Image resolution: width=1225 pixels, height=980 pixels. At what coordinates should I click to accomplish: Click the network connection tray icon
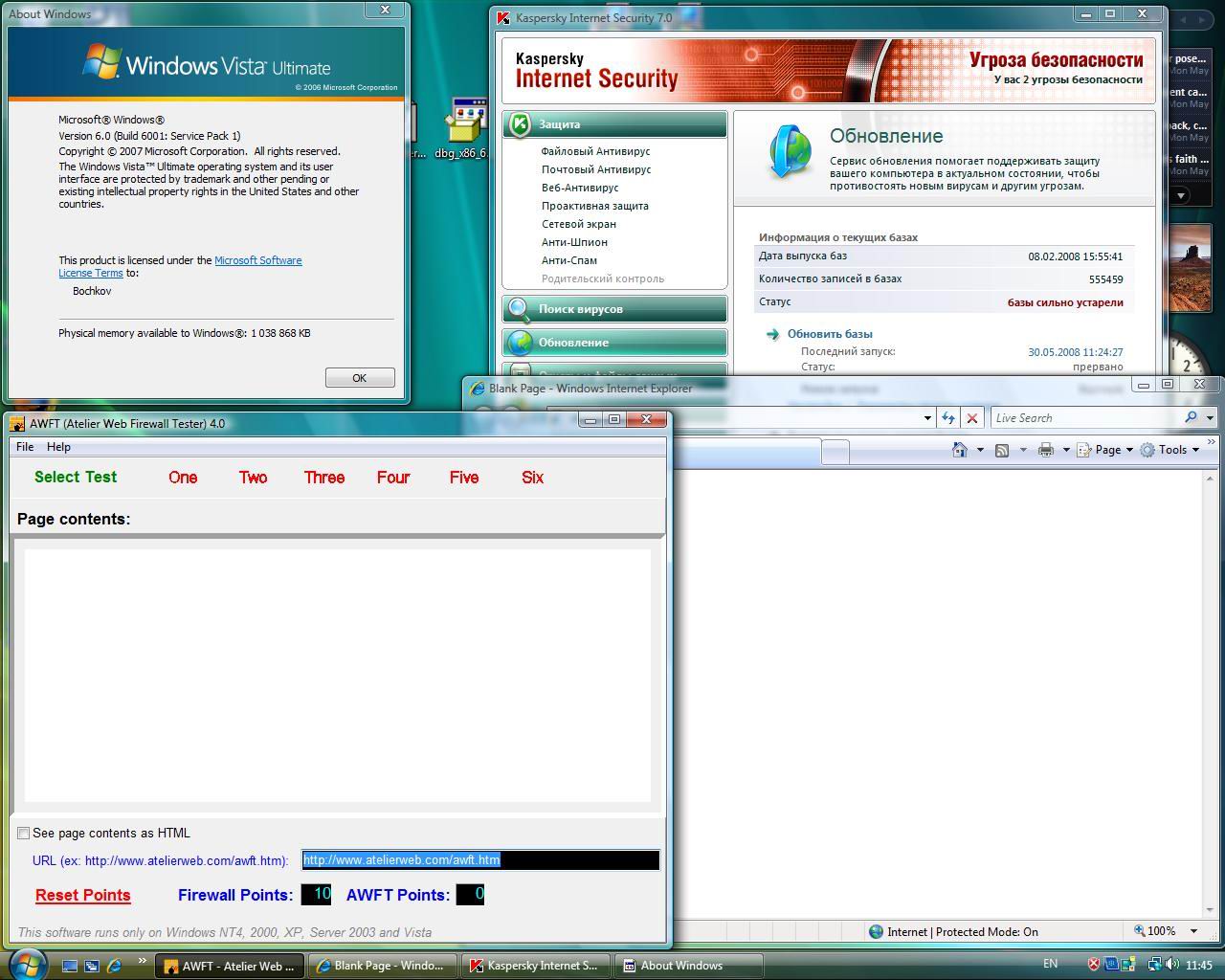[1155, 965]
